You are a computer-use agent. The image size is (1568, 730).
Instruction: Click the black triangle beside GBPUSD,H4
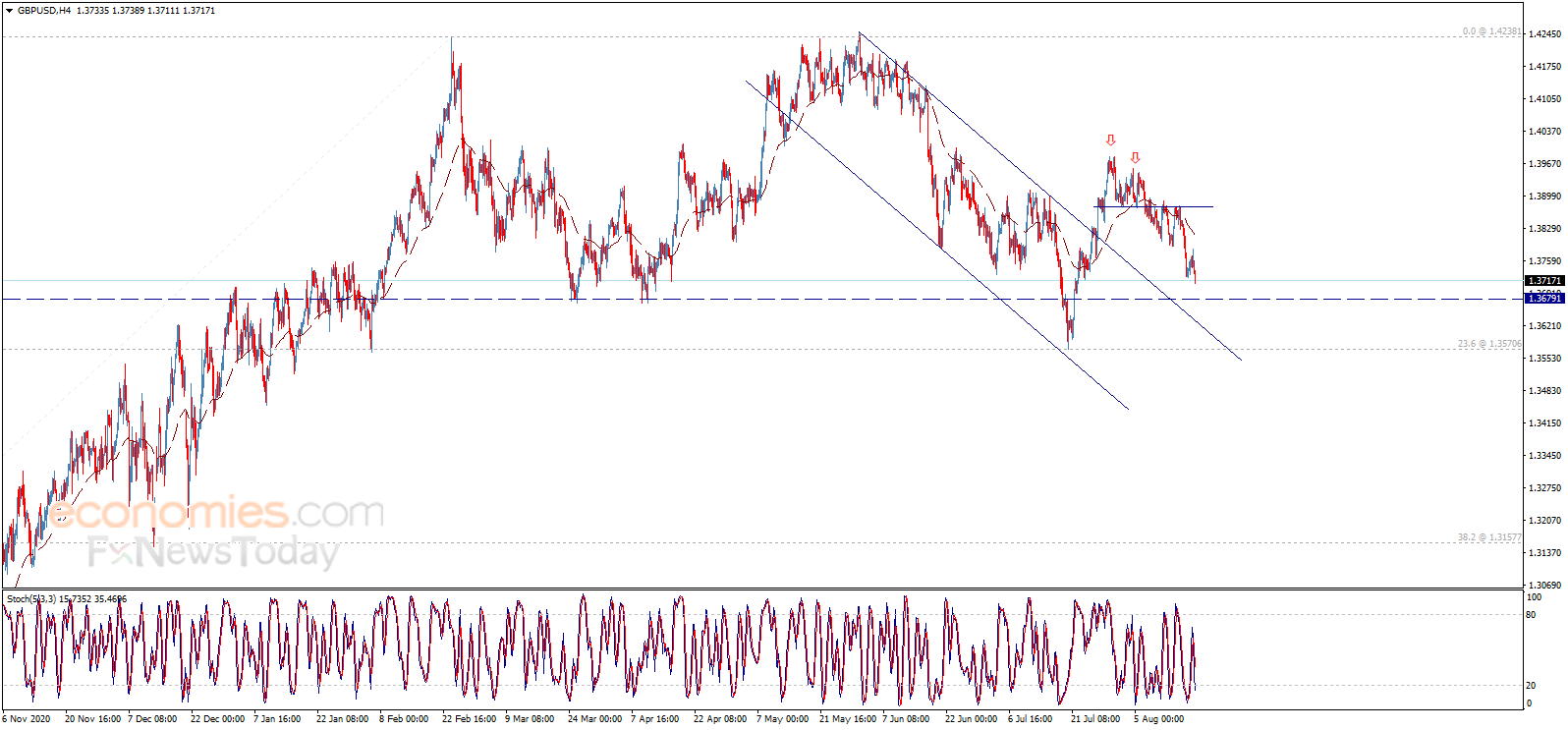9,11
